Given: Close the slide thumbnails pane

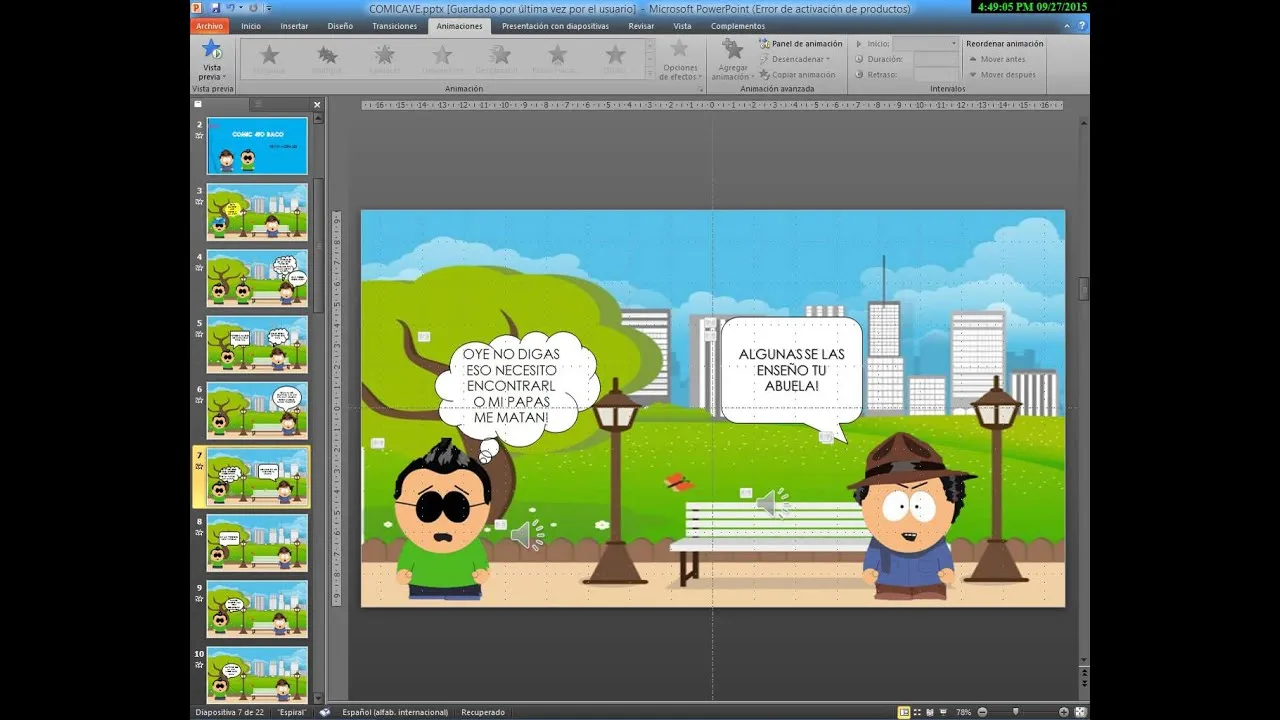Looking at the screenshot, I should point(317,104).
